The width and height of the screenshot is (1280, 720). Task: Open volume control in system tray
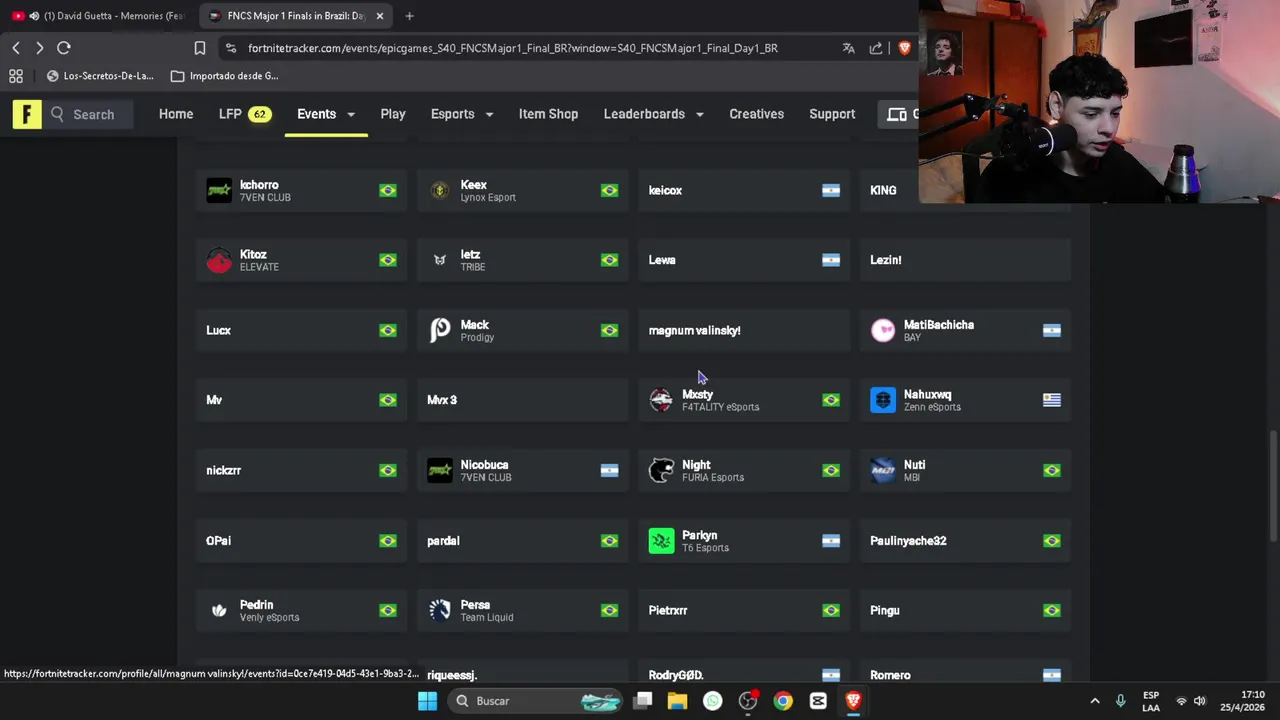coord(1200,701)
